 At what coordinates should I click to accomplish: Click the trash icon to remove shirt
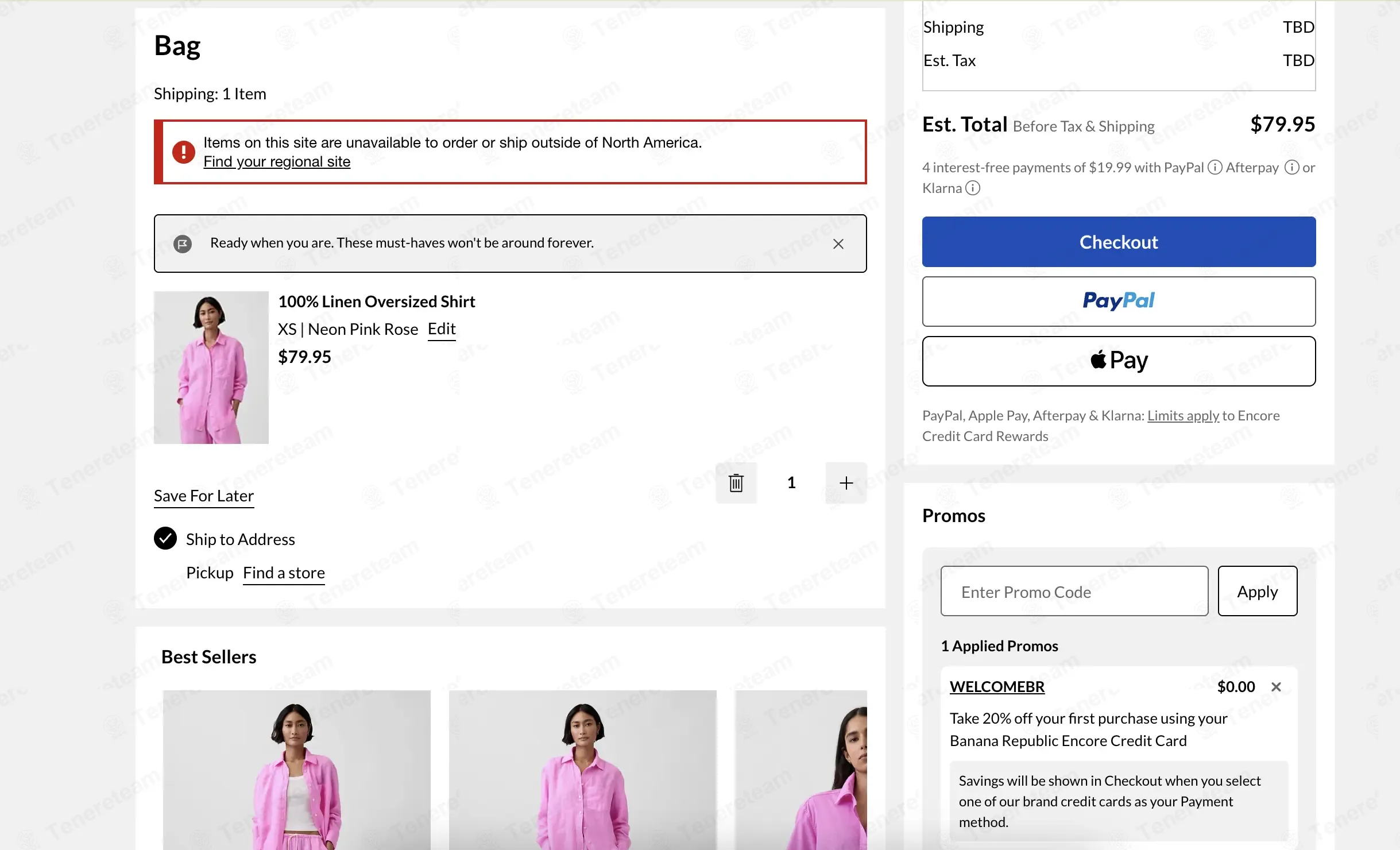click(736, 482)
